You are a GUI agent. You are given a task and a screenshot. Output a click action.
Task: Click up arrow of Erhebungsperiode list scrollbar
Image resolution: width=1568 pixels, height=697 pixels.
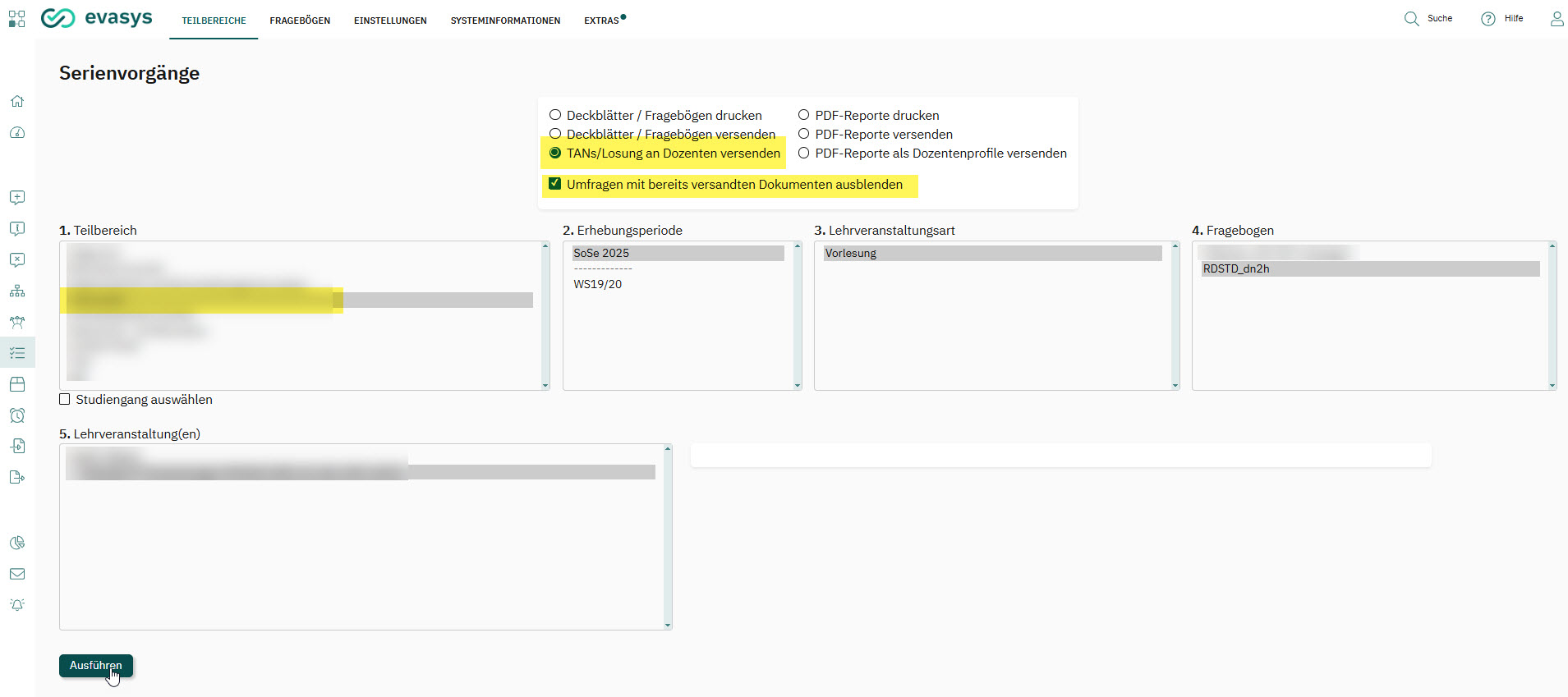coord(797,246)
